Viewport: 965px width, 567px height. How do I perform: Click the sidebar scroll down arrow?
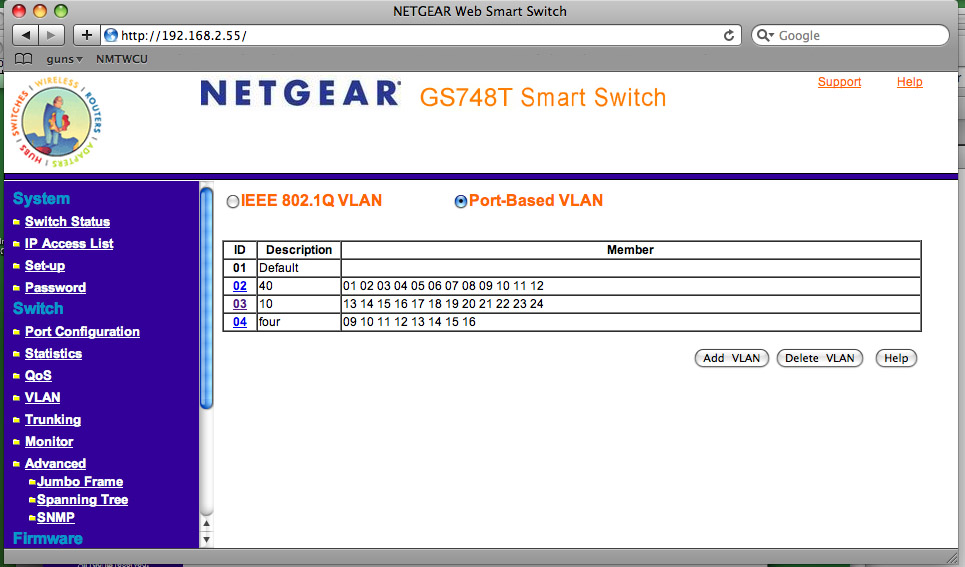click(x=207, y=540)
